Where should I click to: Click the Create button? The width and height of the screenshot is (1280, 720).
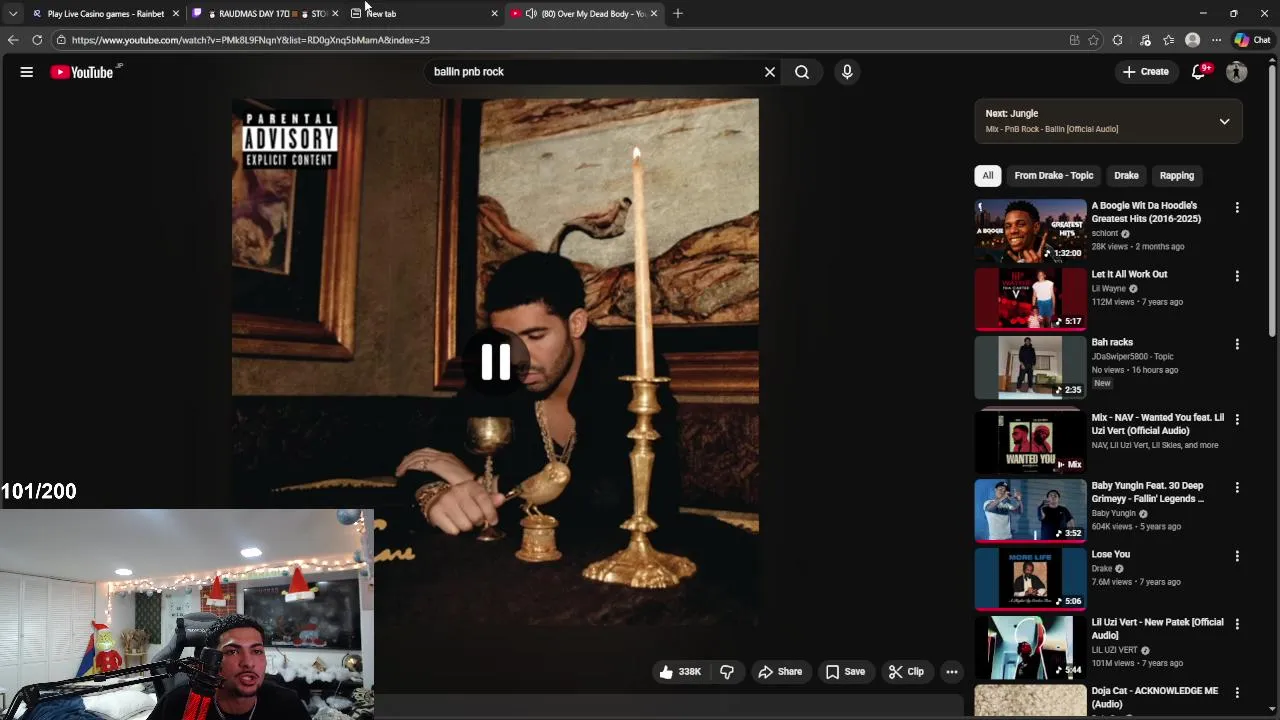tap(1146, 72)
